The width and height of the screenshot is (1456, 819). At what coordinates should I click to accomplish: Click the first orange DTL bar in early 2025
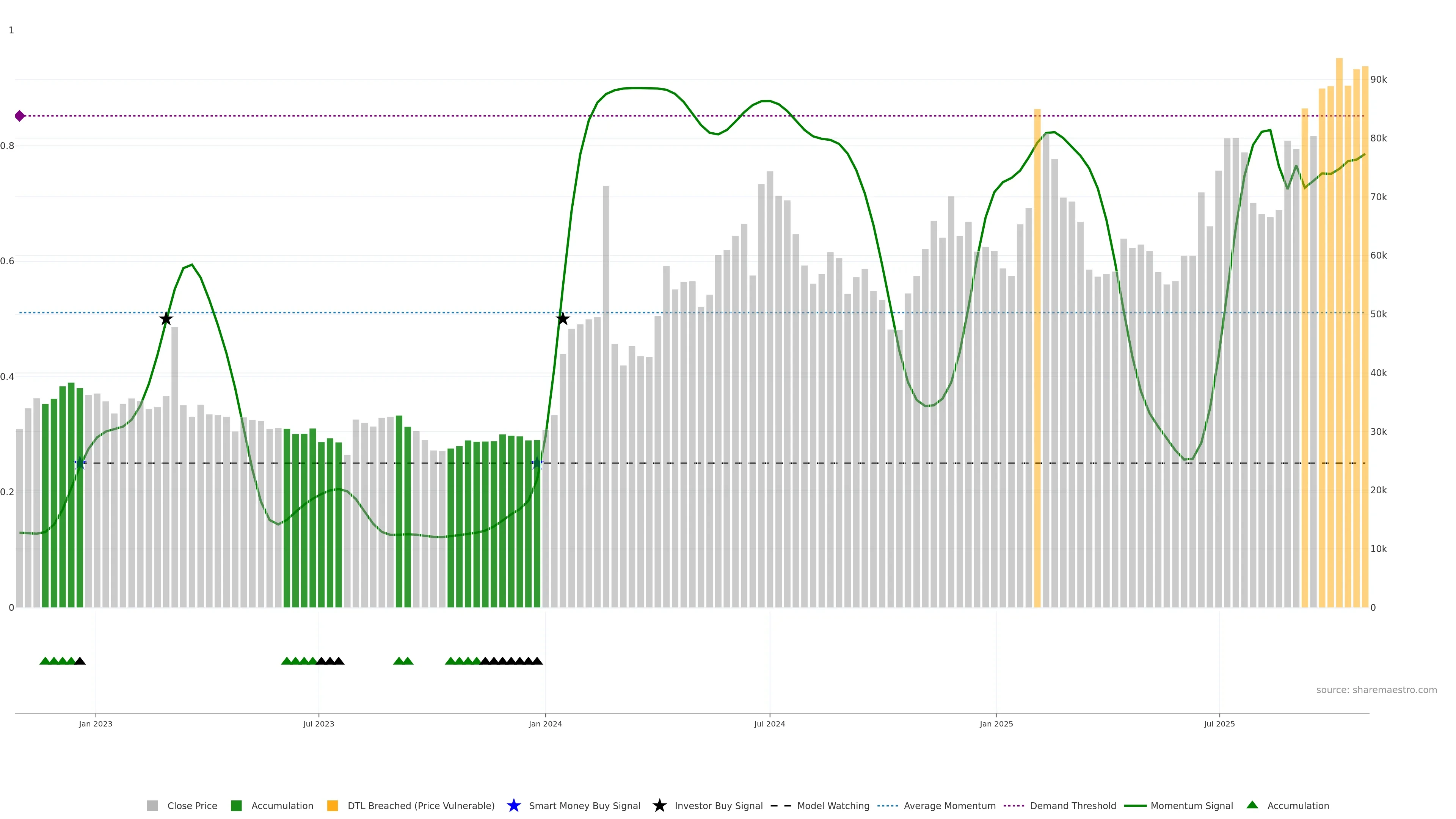point(1037,362)
